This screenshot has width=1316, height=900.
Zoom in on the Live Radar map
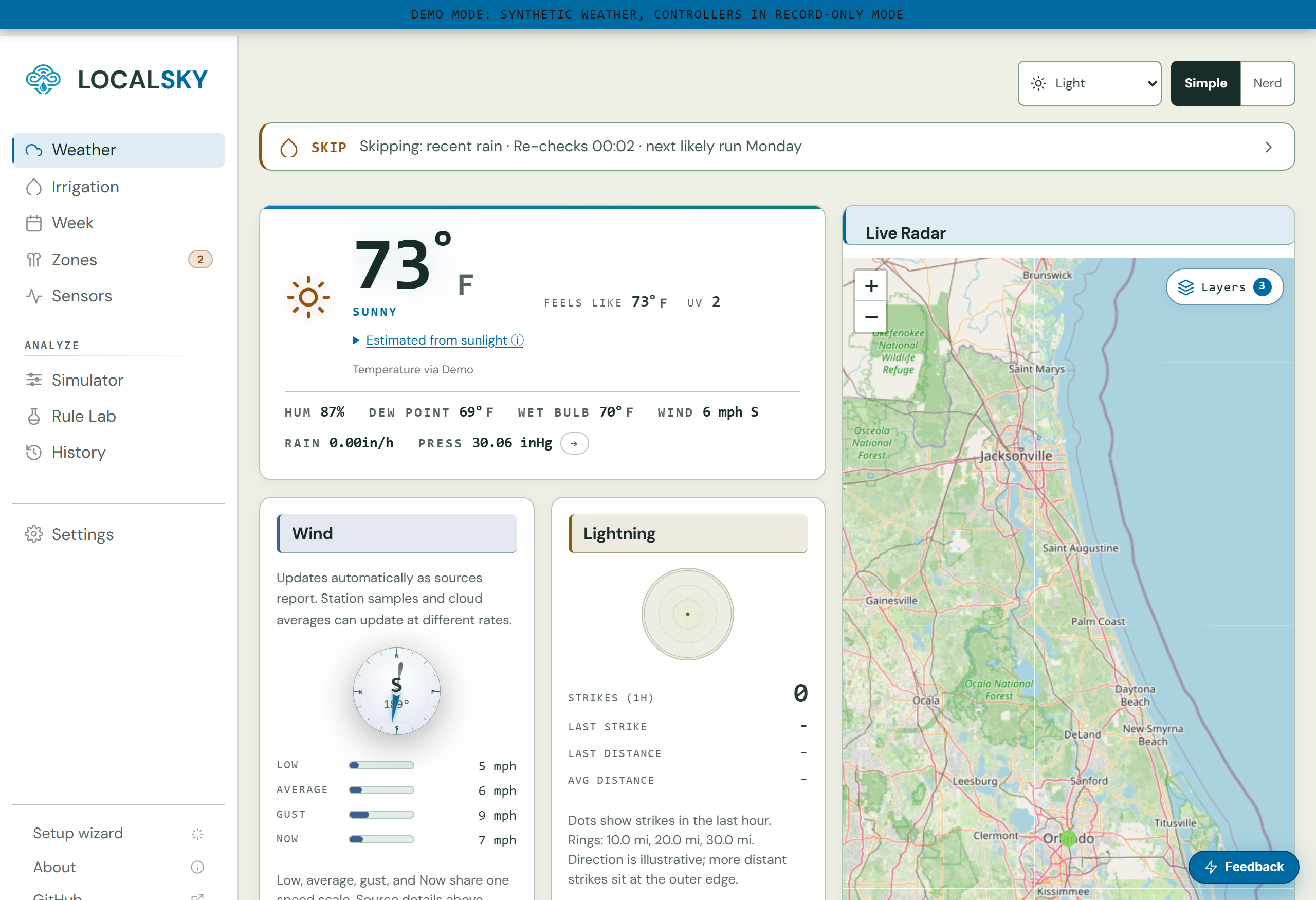point(871,286)
